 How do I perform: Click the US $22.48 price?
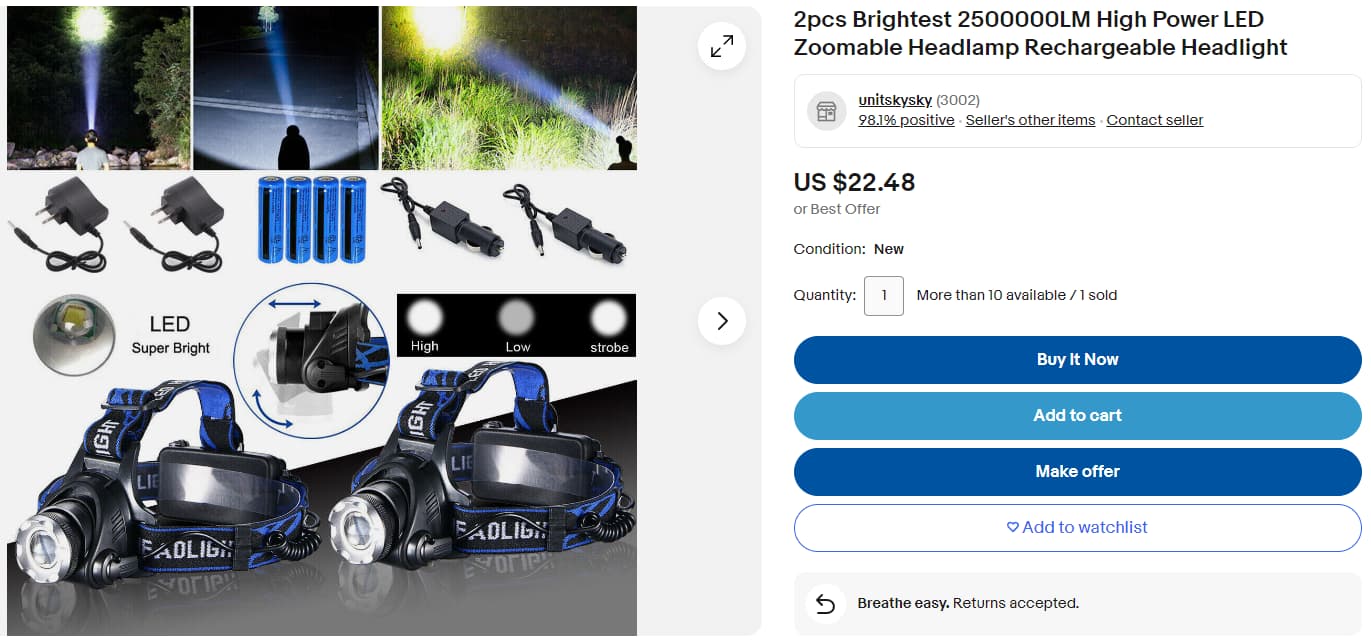pos(854,182)
